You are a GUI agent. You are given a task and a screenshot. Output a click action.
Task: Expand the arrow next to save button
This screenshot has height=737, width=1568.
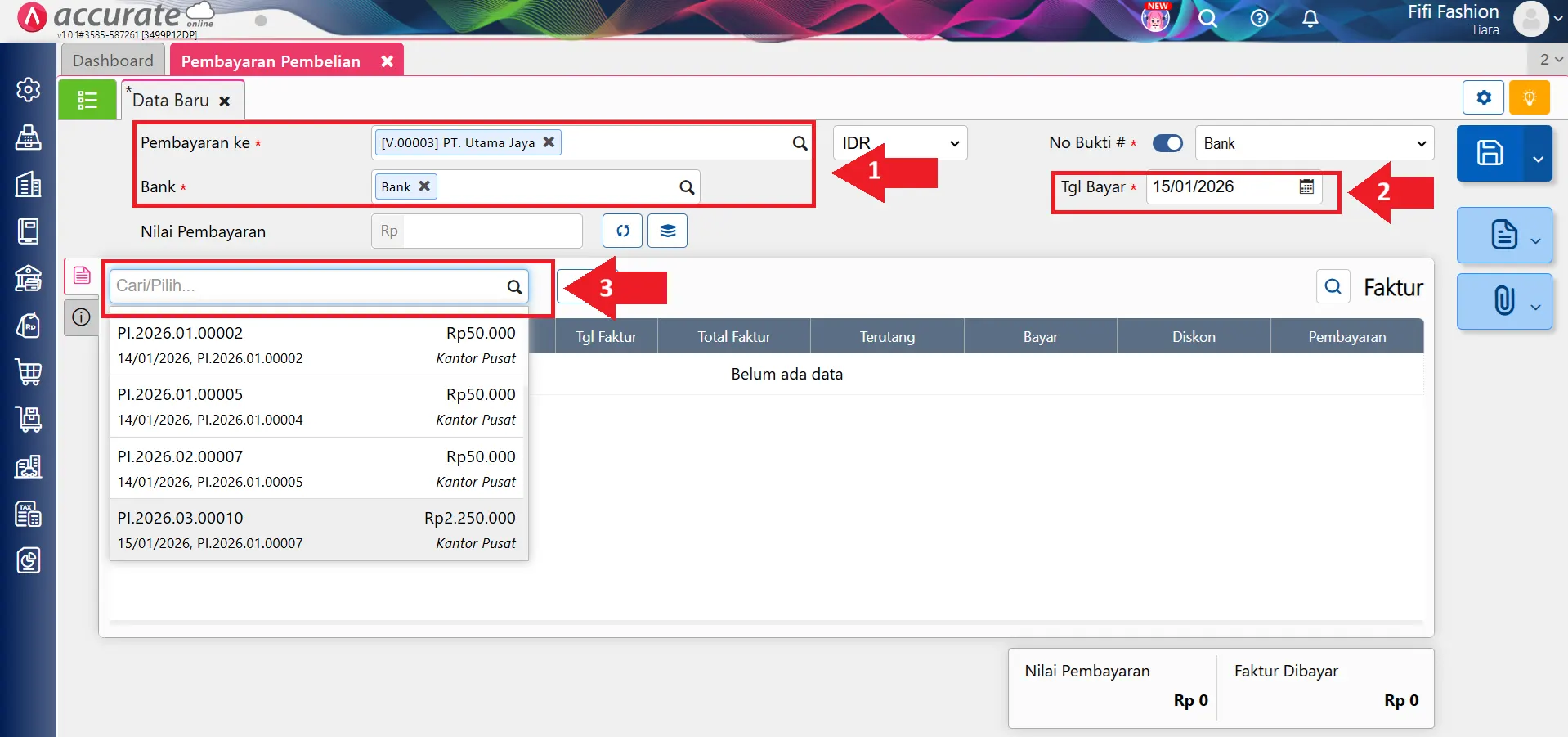pyautogui.click(x=1538, y=158)
